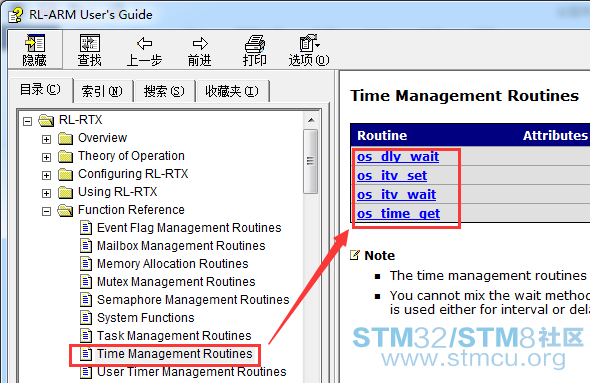The width and height of the screenshot is (590, 383).
Task: Select the RL-RTX root label
Action: point(81,120)
